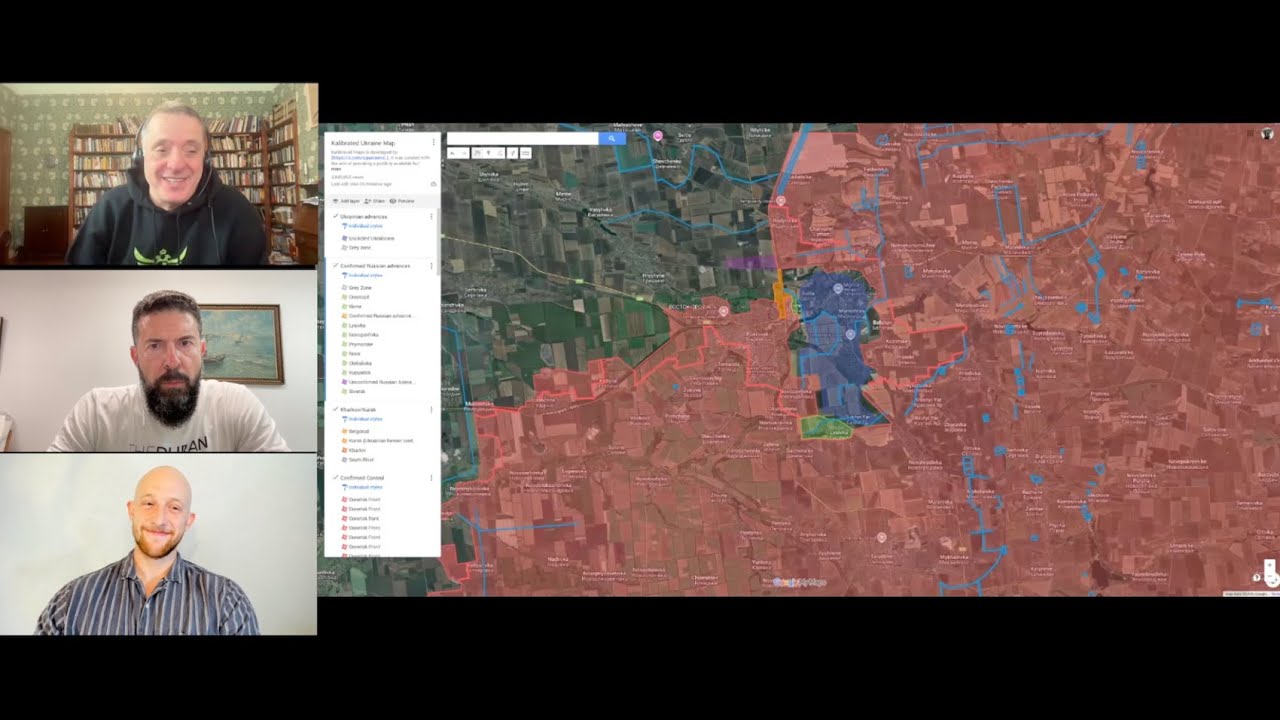Open the Confirmed Control layer options menu
Viewport: 1280px width, 720px height.
[x=431, y=478]
